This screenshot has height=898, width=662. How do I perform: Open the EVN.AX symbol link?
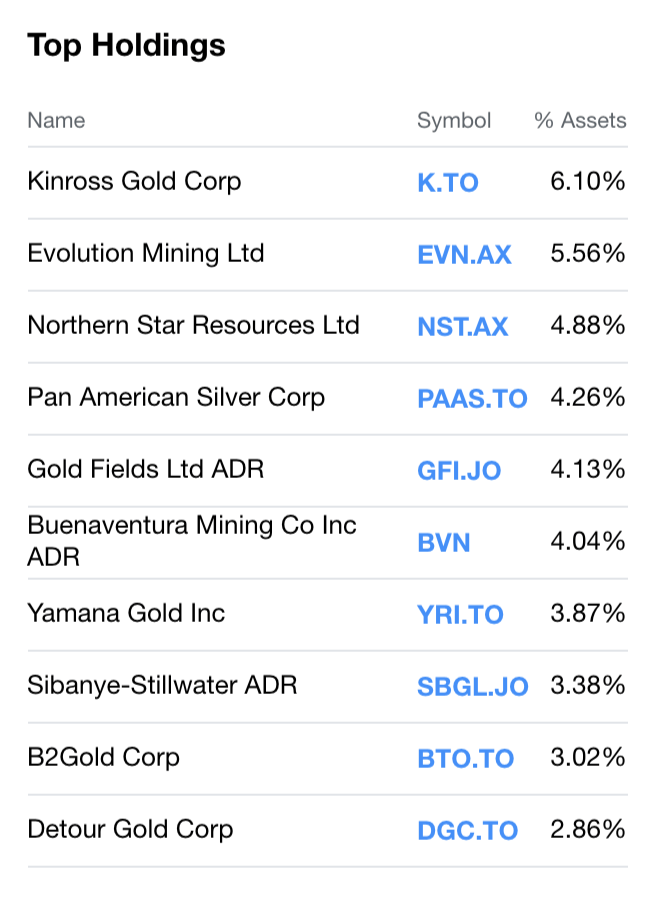tap(464, 255)
